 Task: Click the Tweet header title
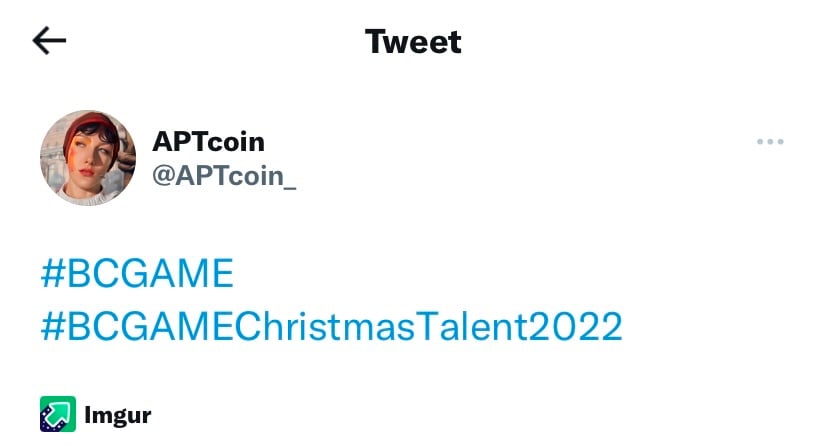coord(413,42)
